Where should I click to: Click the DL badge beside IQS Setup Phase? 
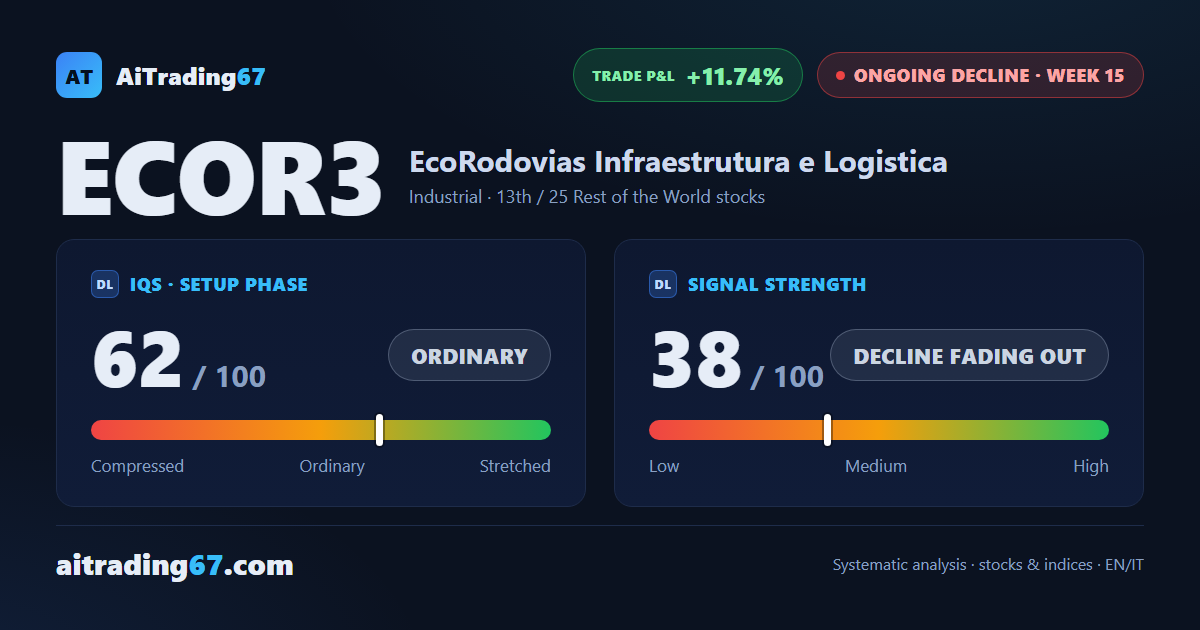(105, 284)
